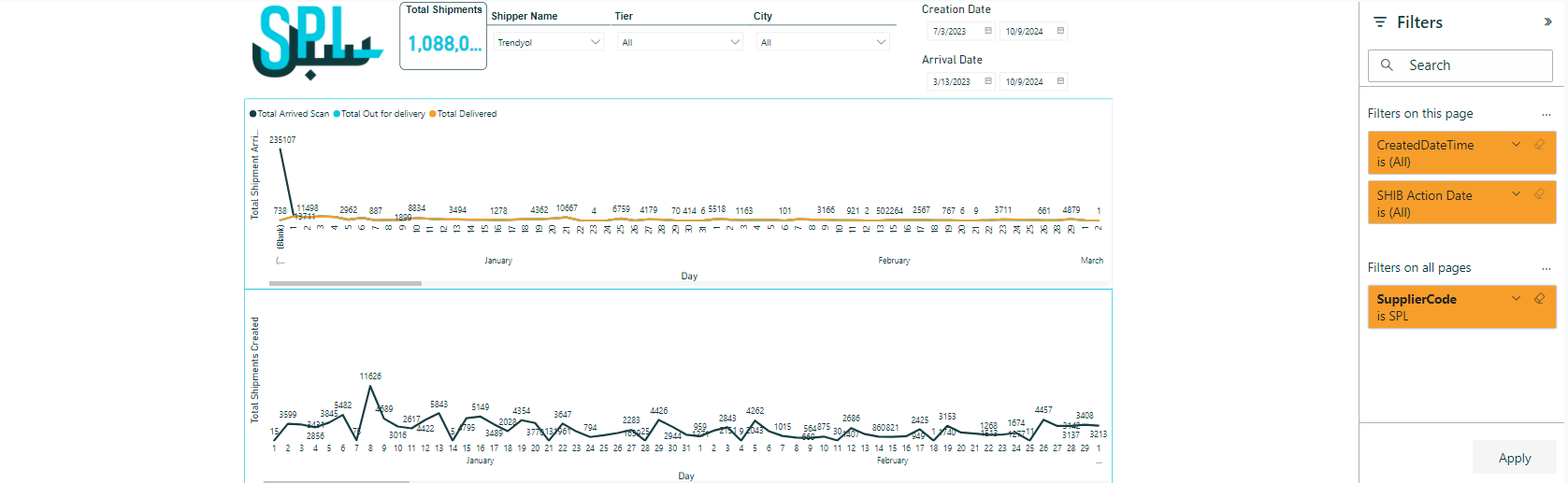Click the top chart's horizontal scrollbar
Screen dimensions: 1568x483
pos(345,283)
